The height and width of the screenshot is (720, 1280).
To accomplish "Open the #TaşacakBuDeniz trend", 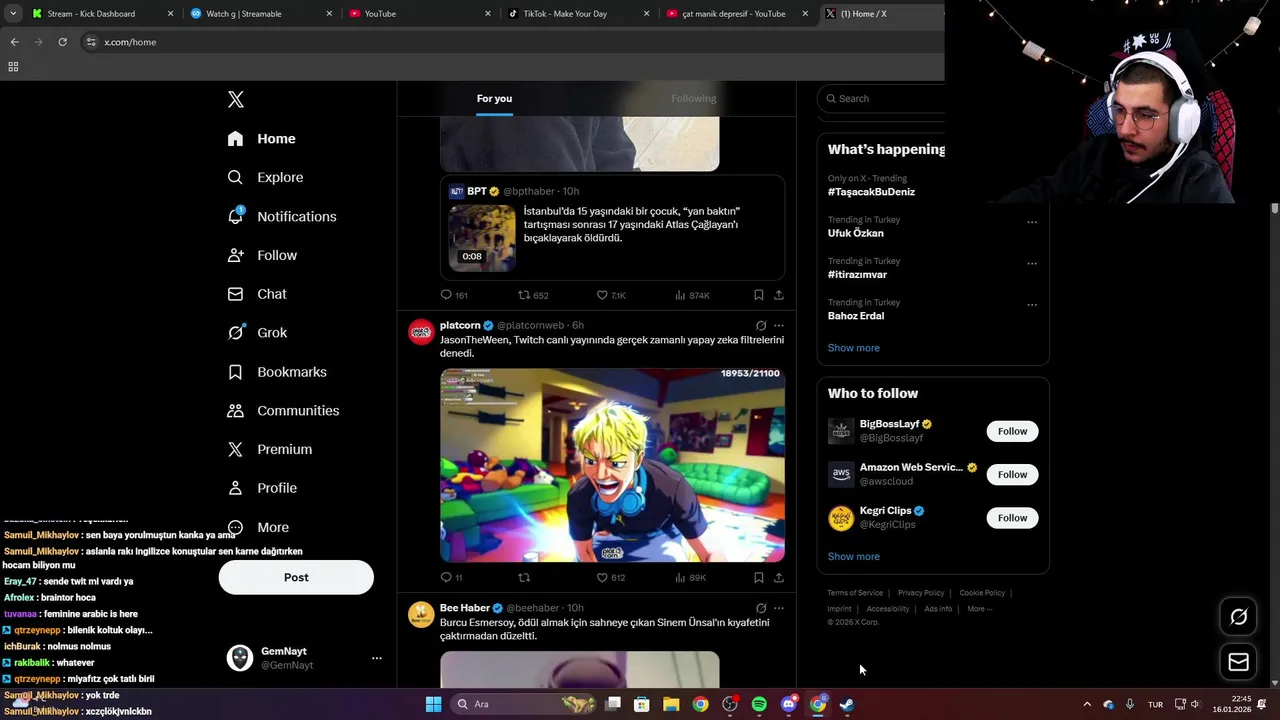I will [x=871, y=192].
